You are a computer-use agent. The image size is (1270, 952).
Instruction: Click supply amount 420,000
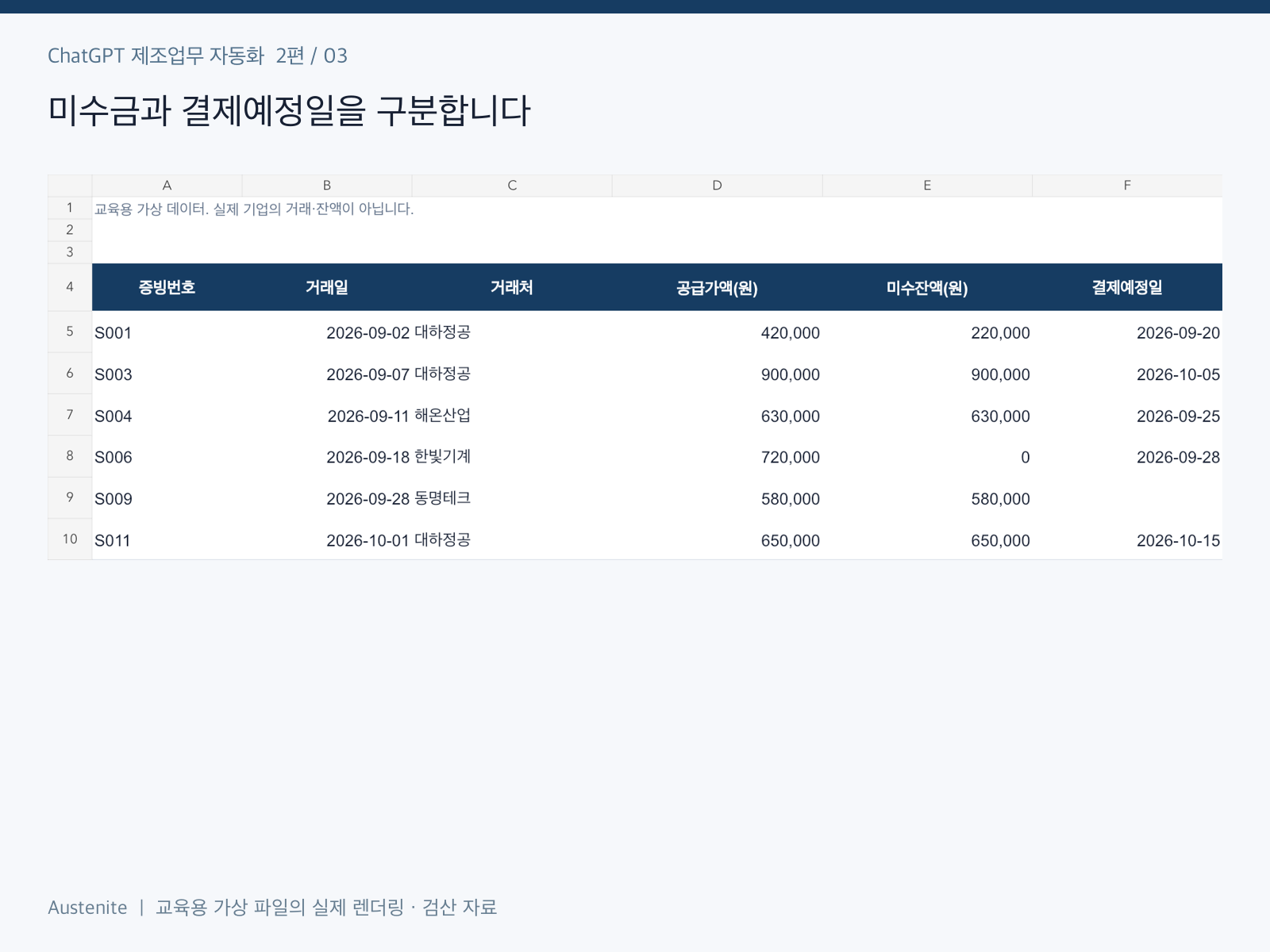click(790, 333)
